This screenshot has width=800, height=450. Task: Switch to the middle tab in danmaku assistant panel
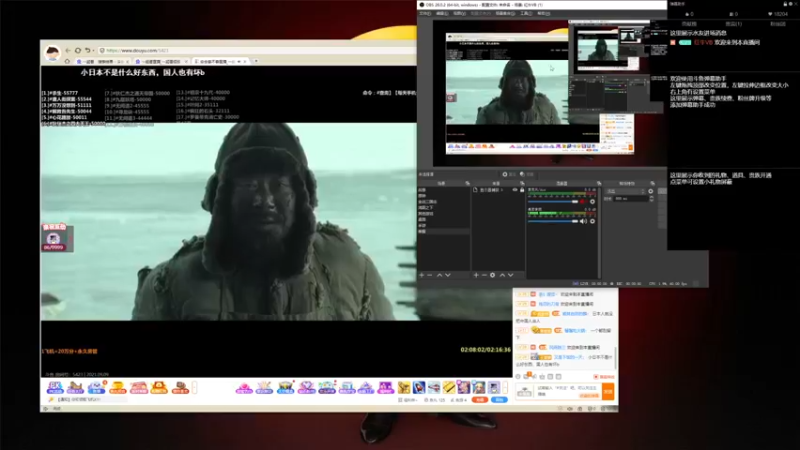(734, 24)
